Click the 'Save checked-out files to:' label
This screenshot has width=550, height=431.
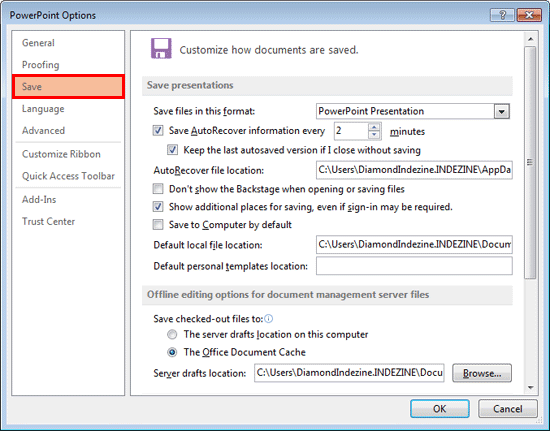click(208, 319)
